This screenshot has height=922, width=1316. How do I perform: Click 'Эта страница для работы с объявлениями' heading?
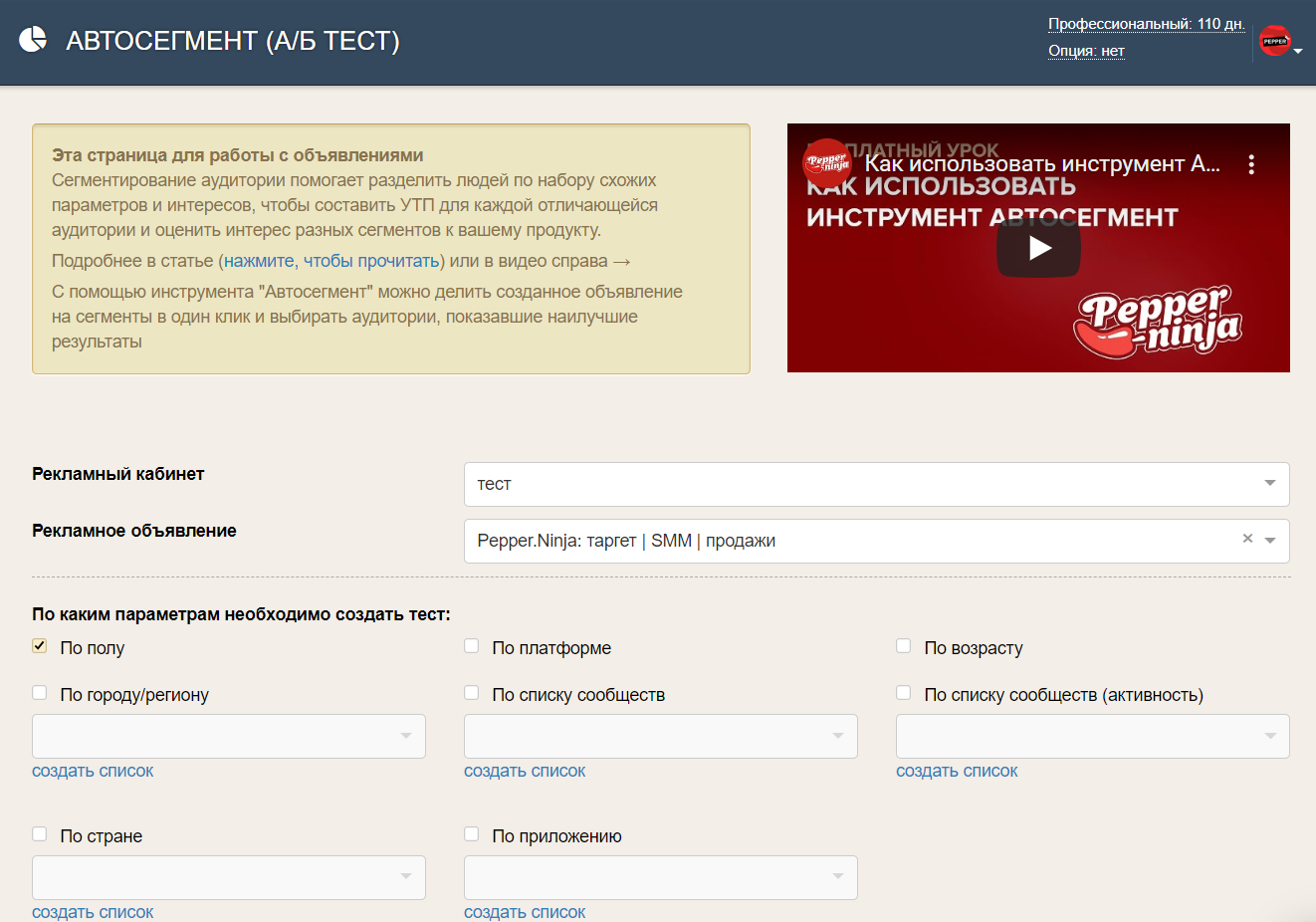point(238,155)
